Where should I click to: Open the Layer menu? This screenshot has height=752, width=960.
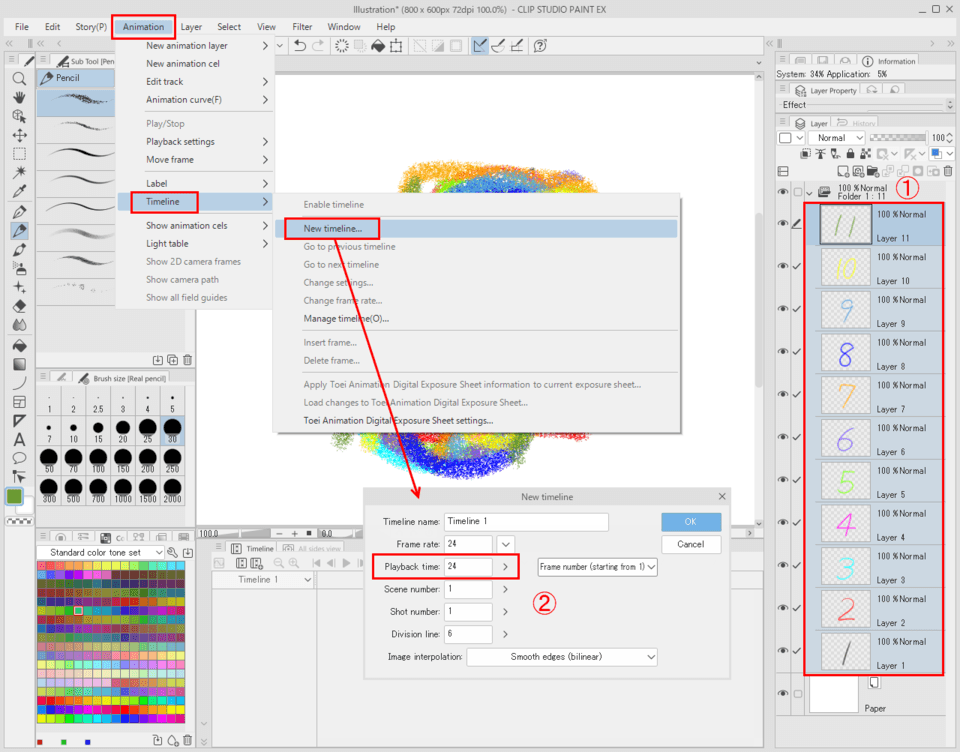[x=191, y=27]
